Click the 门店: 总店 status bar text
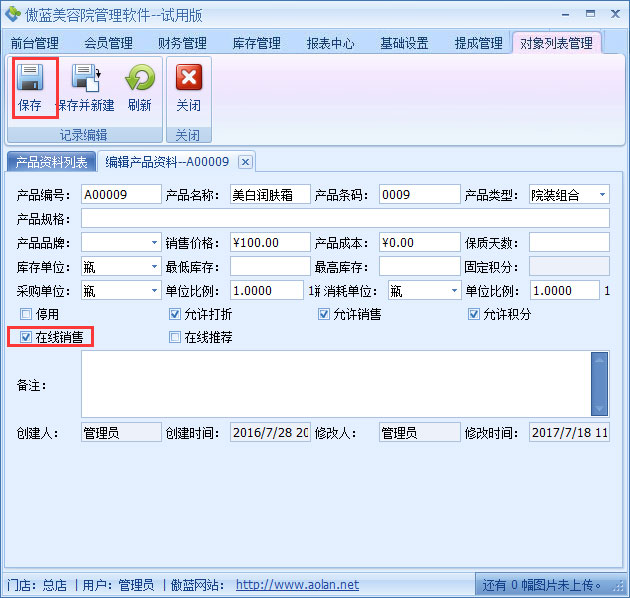Screen dimensions: 630x598 coord(37,585)
